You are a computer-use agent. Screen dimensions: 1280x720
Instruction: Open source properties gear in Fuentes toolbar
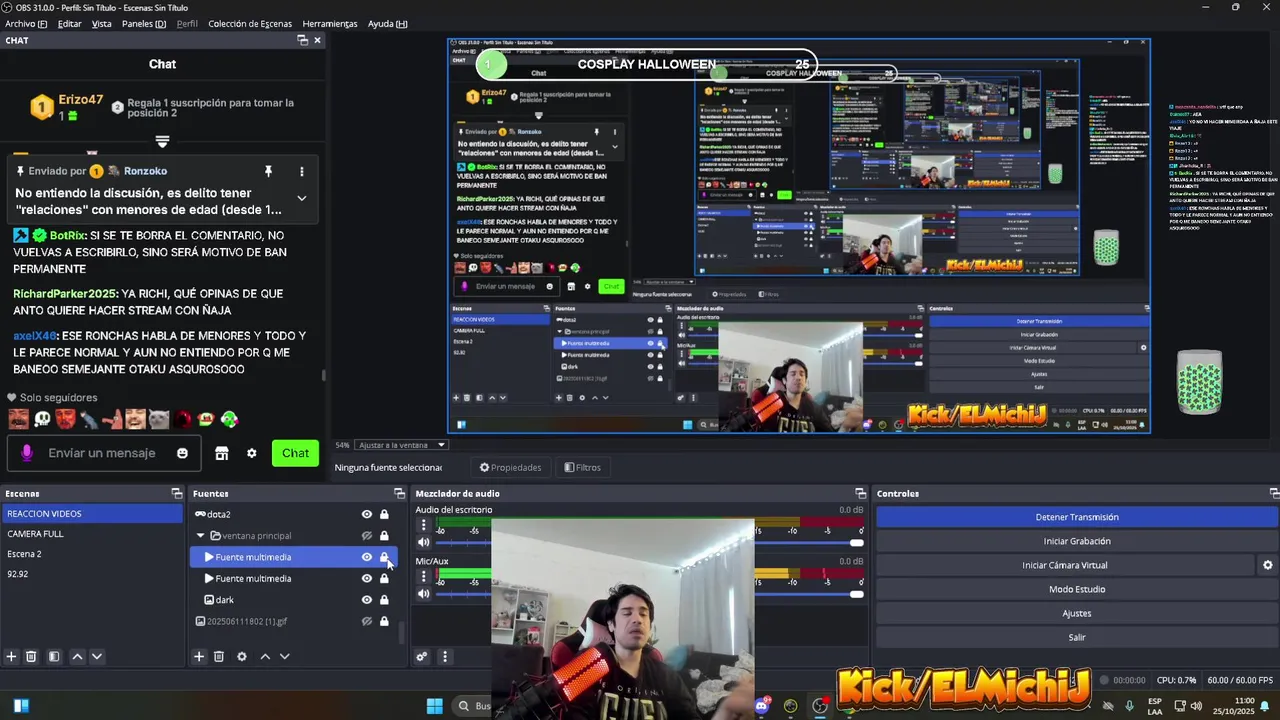click(241, 657)
